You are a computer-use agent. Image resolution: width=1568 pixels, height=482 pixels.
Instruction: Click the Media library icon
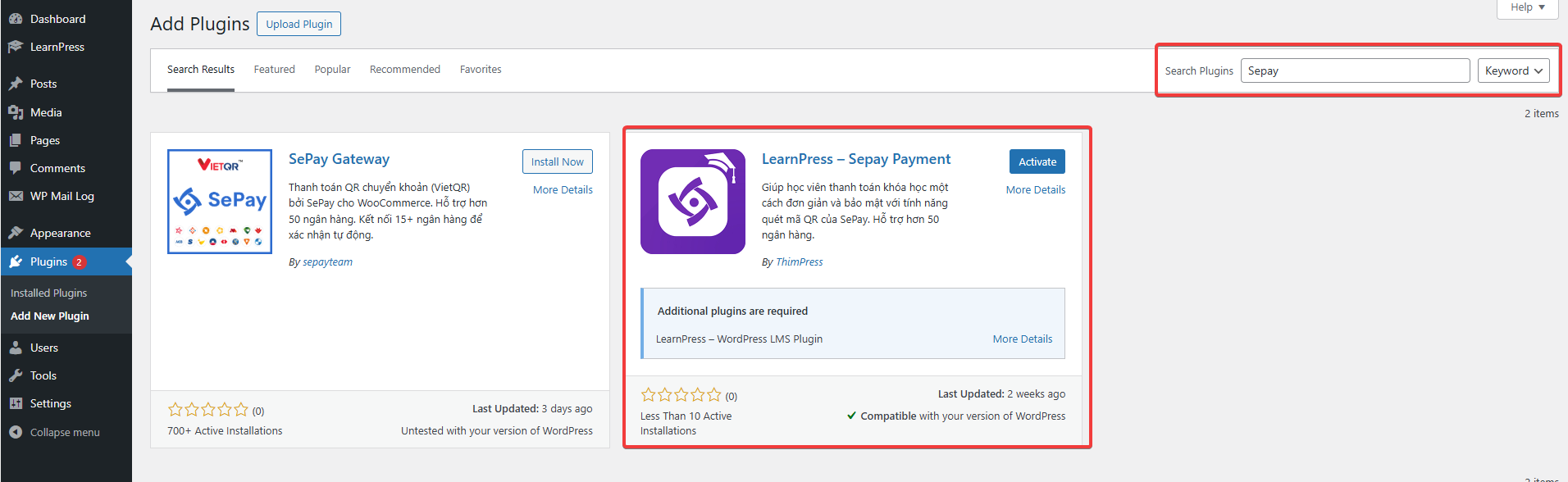(x=16, y=112)
